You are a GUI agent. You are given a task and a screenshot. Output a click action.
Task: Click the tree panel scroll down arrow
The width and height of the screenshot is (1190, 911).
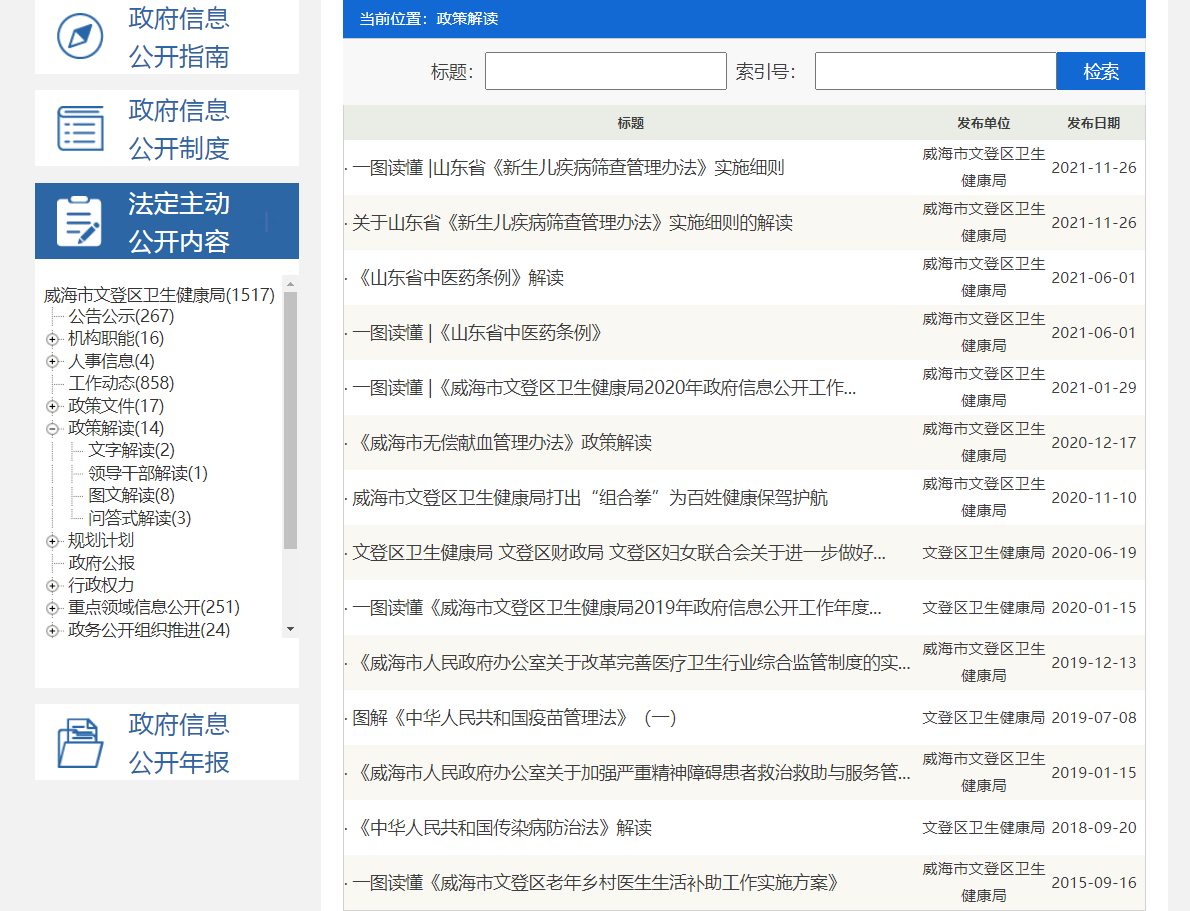pyautogui.click(x=290, y=629)
